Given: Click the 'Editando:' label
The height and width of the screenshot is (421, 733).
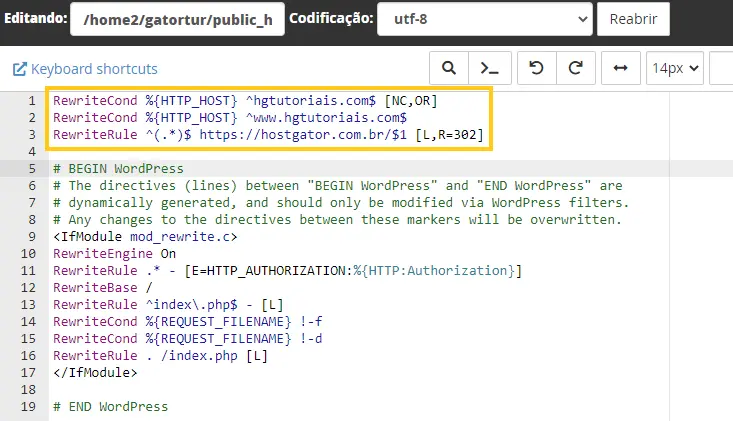Looking at the screenshot, I should pos(36,18).
